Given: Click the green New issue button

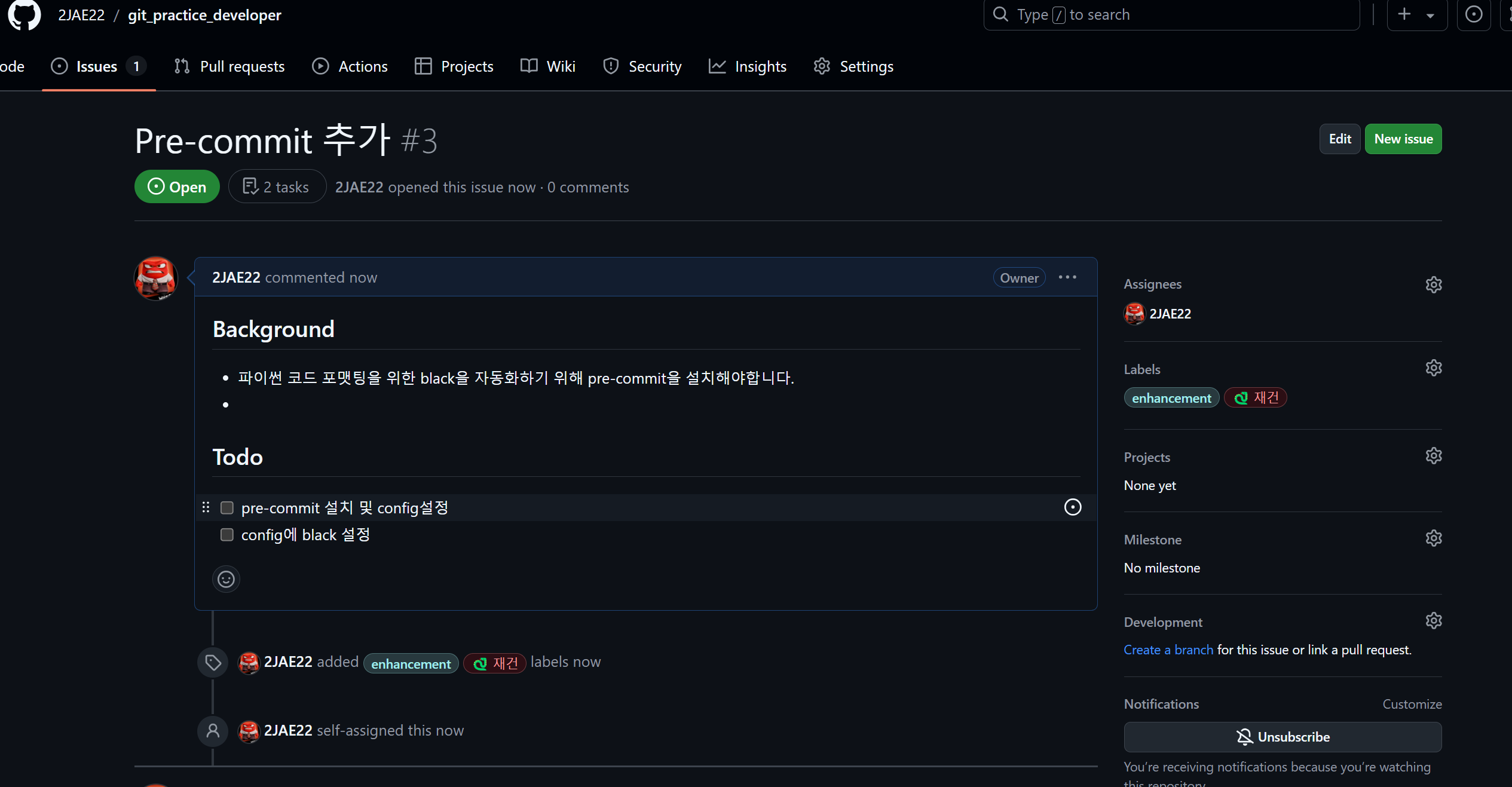Looking at the screenshot, I should click(1403, 139).
